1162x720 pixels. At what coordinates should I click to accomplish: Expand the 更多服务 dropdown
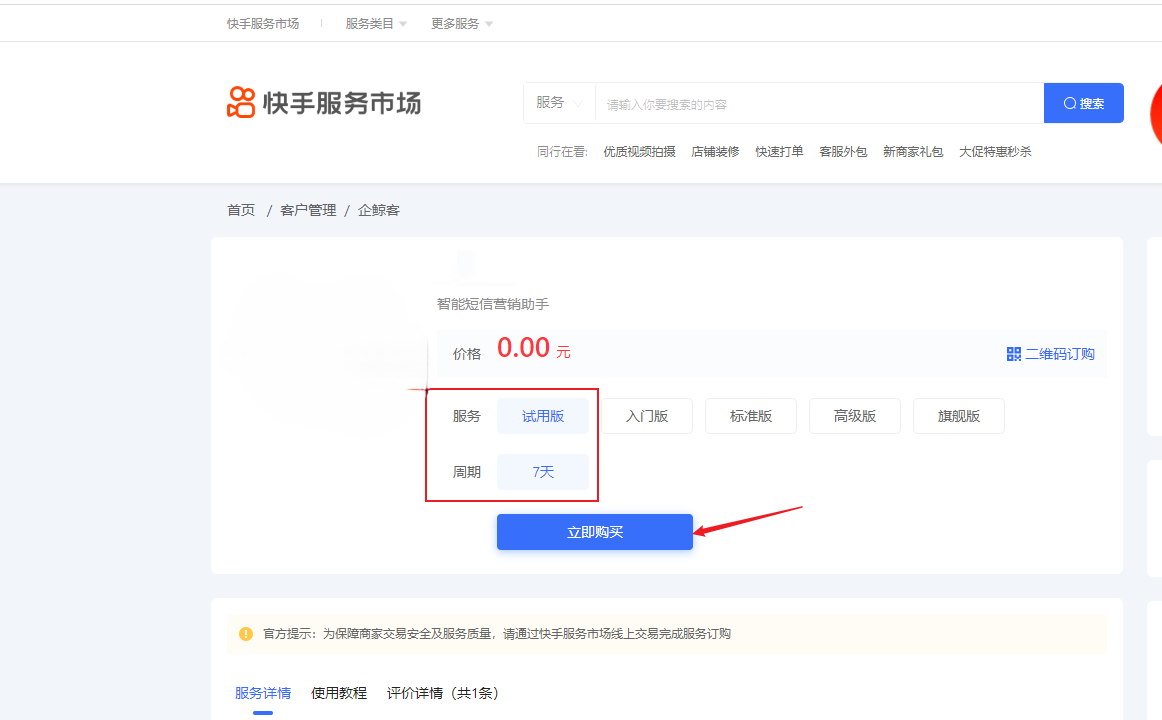pos(462,24)
